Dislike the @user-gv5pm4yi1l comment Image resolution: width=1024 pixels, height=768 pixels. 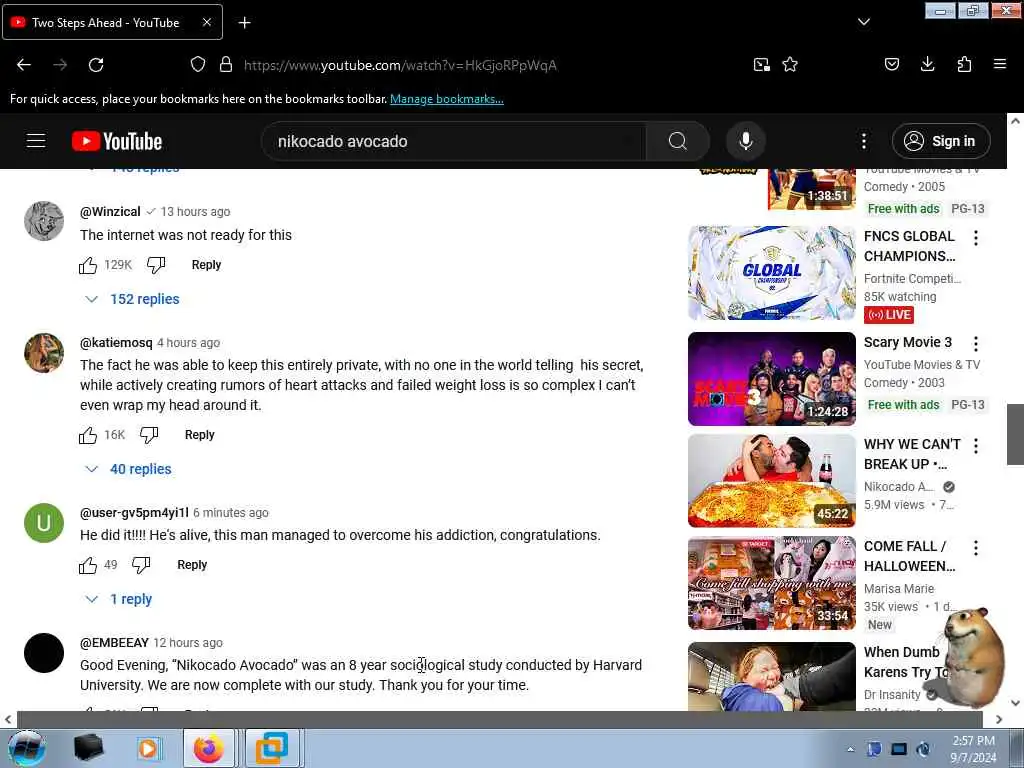142,565
